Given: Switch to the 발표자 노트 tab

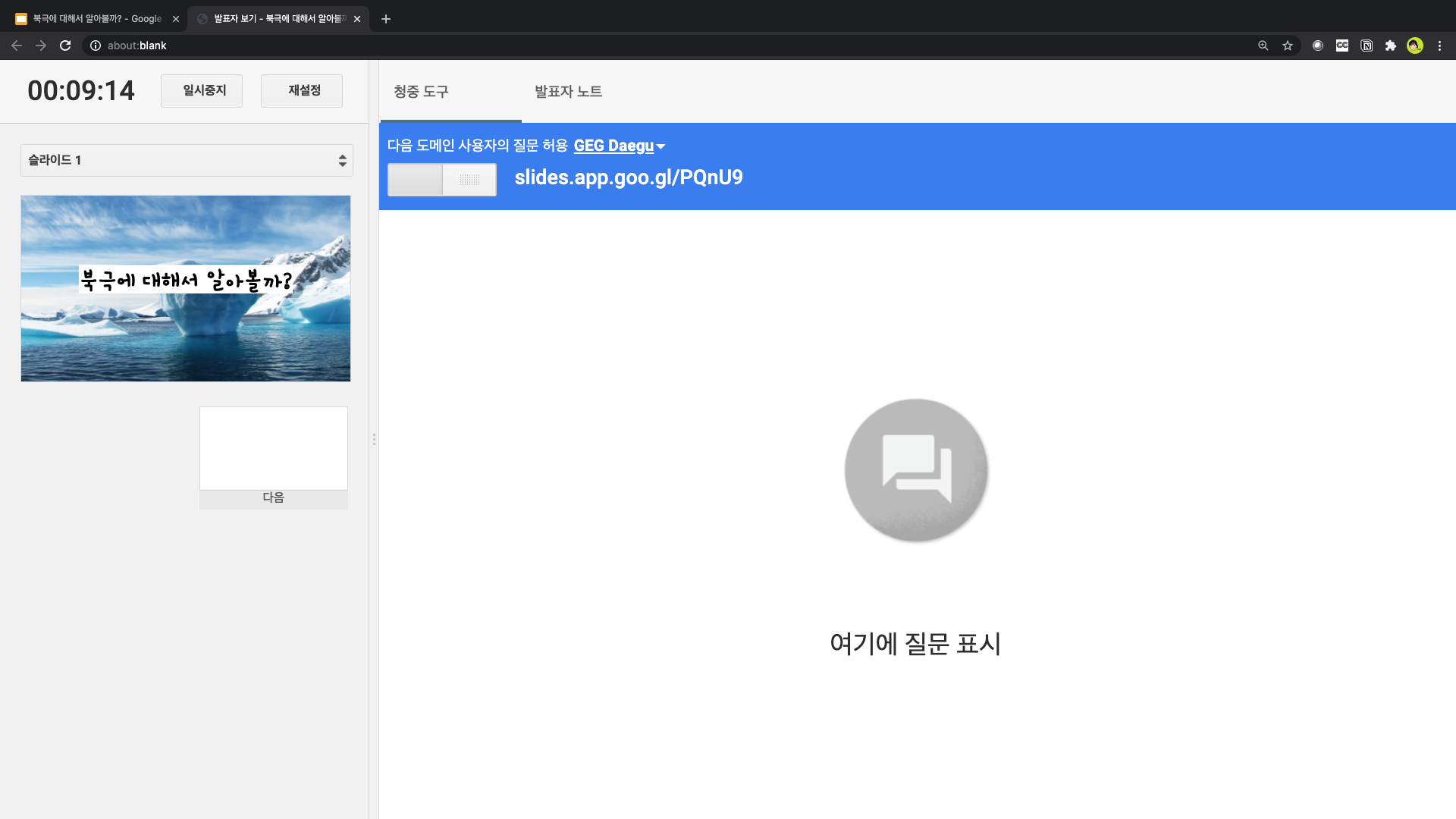Looking at the screenshot, I should coord(568,92).
